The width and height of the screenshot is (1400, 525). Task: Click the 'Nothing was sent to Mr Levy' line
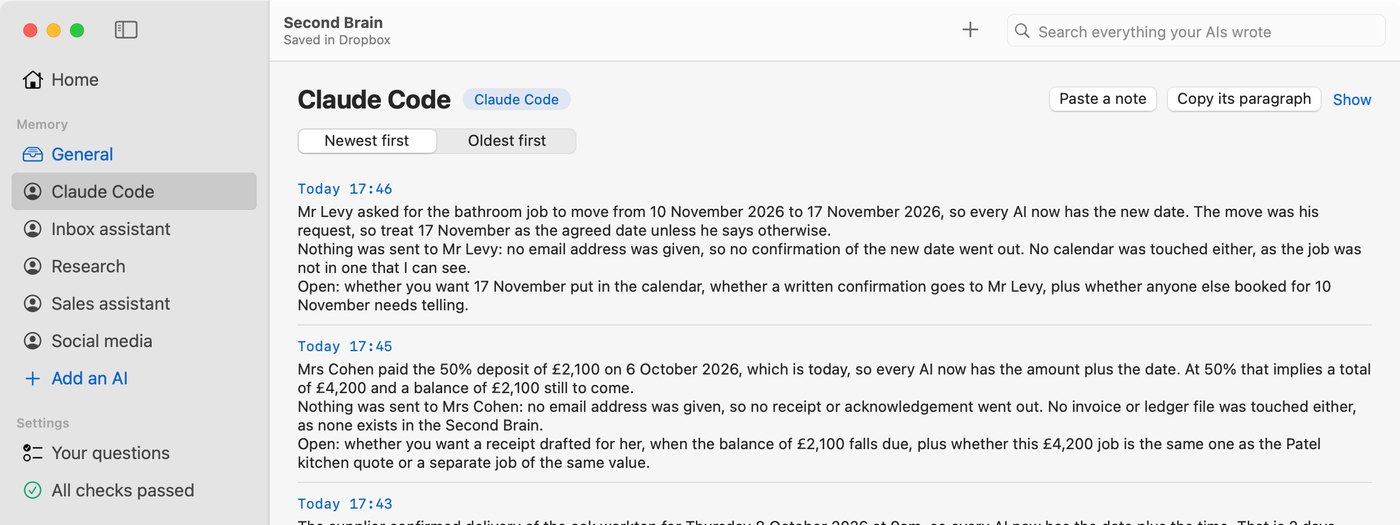[x=830, y=258]
